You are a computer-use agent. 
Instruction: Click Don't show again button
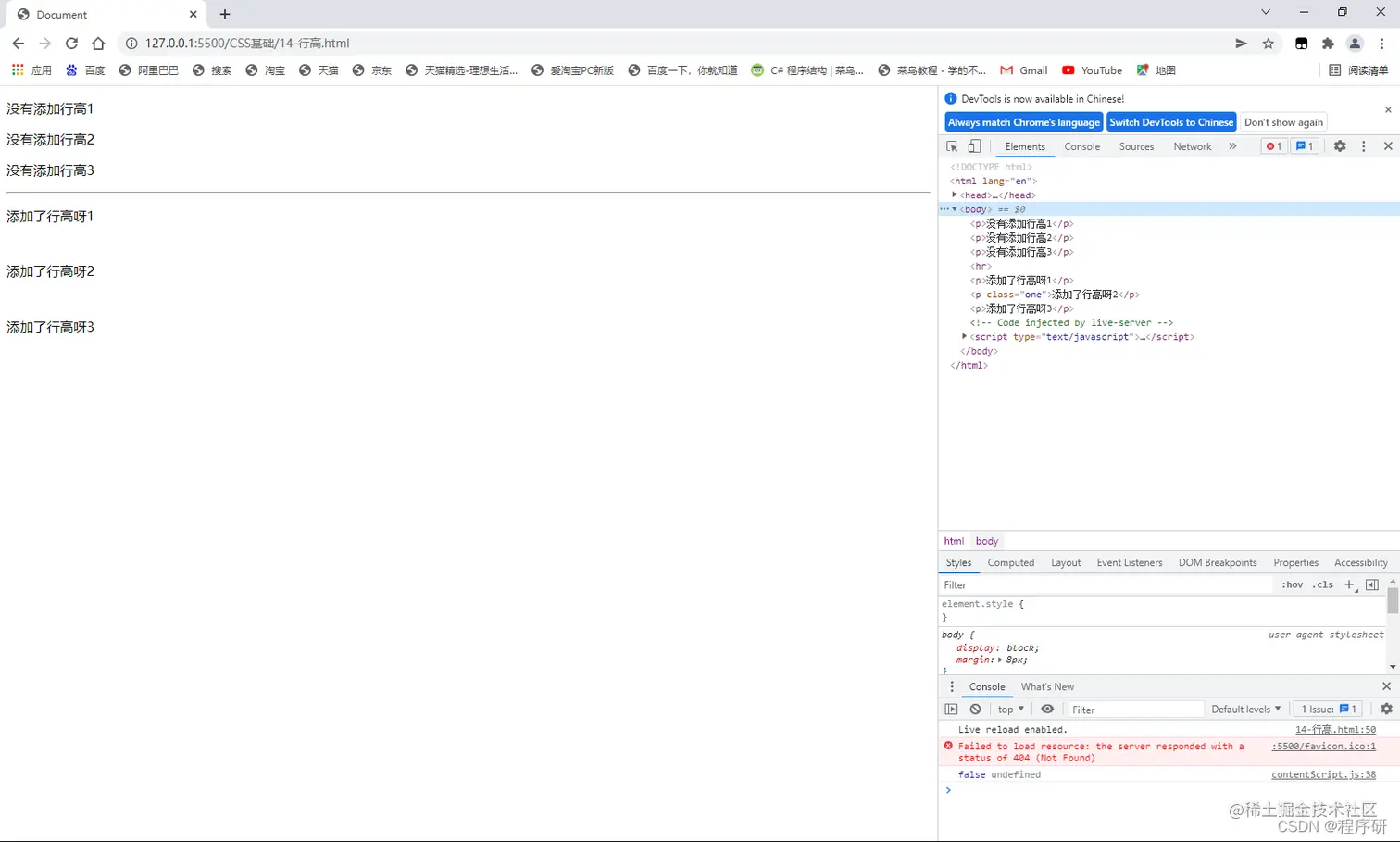1283,122
